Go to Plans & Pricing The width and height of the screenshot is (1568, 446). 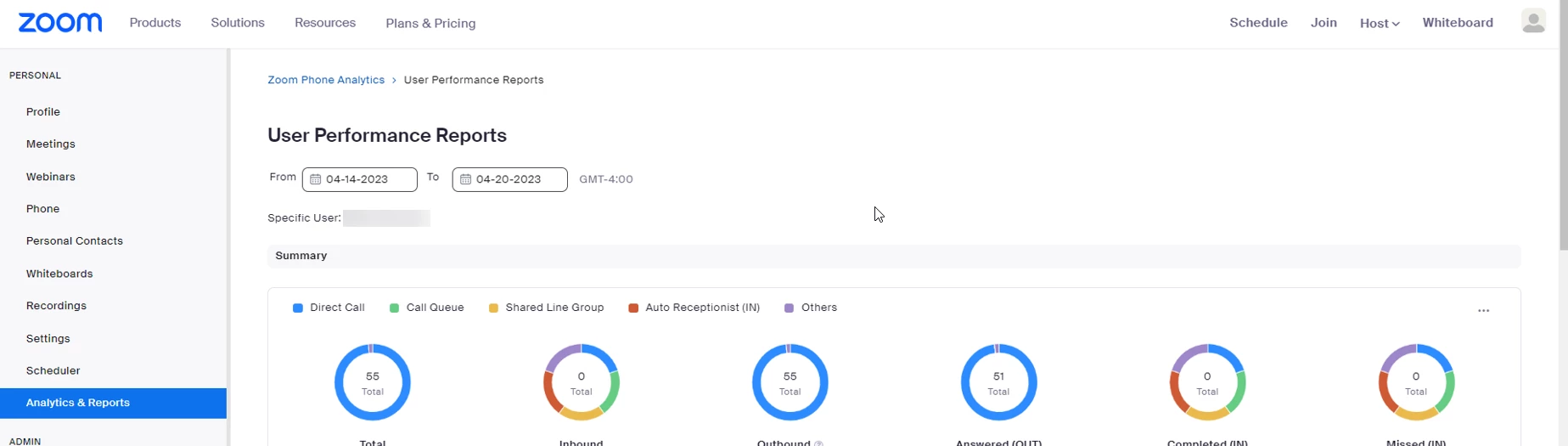[x=430, y=24]
